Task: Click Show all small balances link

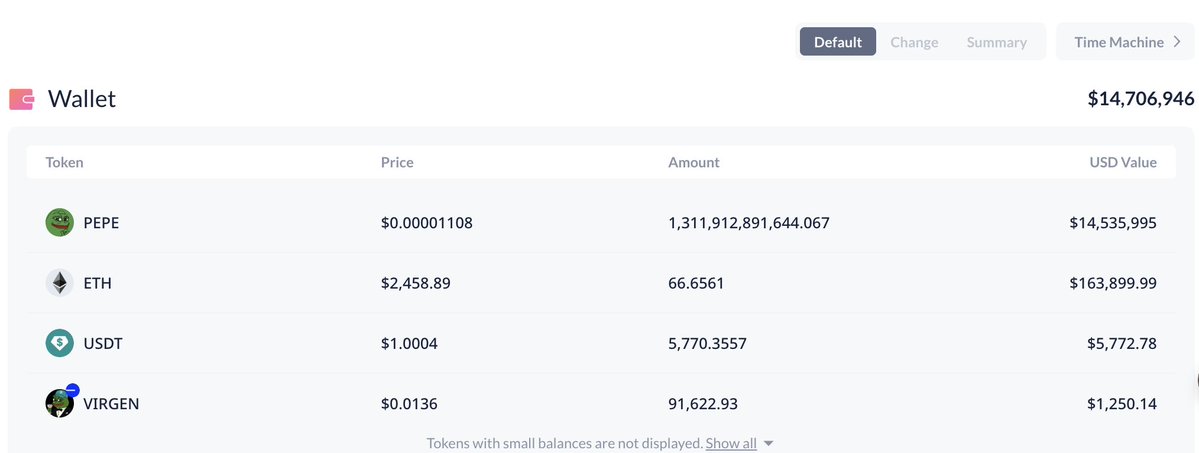Action: 731,443
